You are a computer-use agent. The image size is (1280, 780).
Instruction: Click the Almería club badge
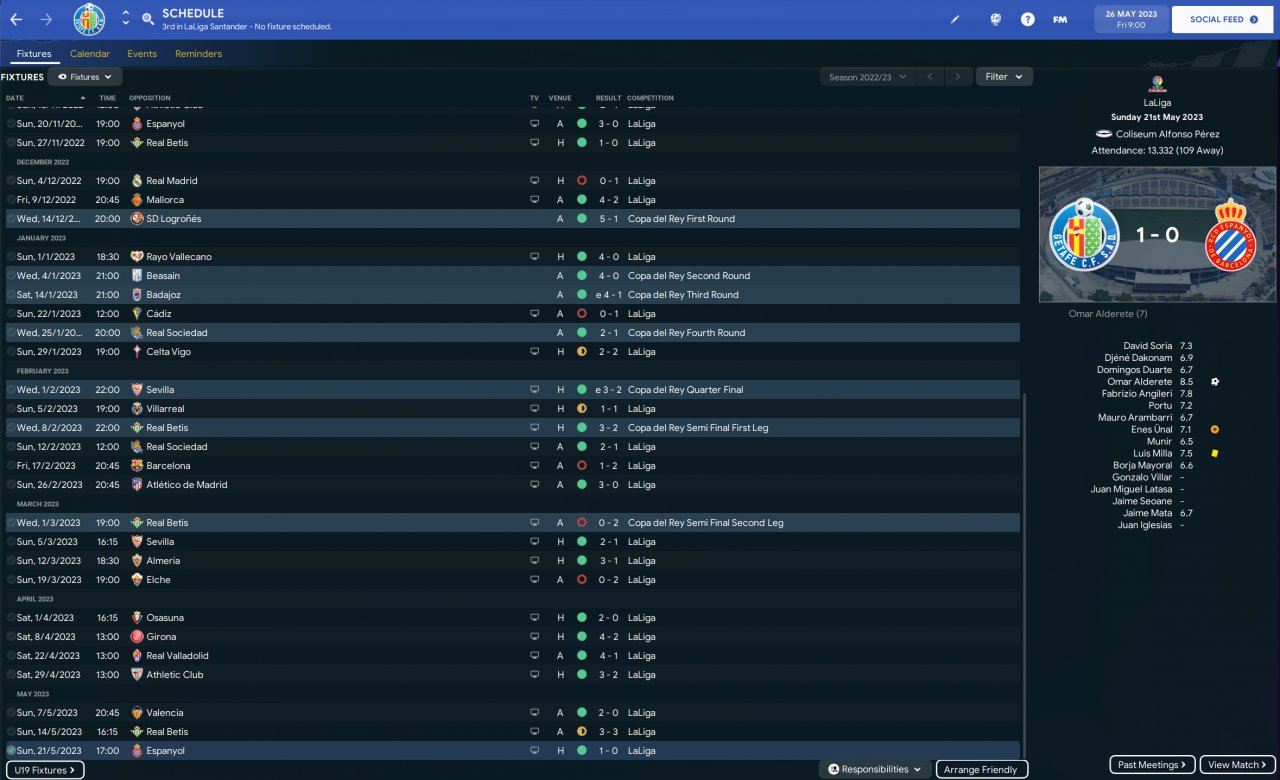pyautogui.click(x=137, y=561)
